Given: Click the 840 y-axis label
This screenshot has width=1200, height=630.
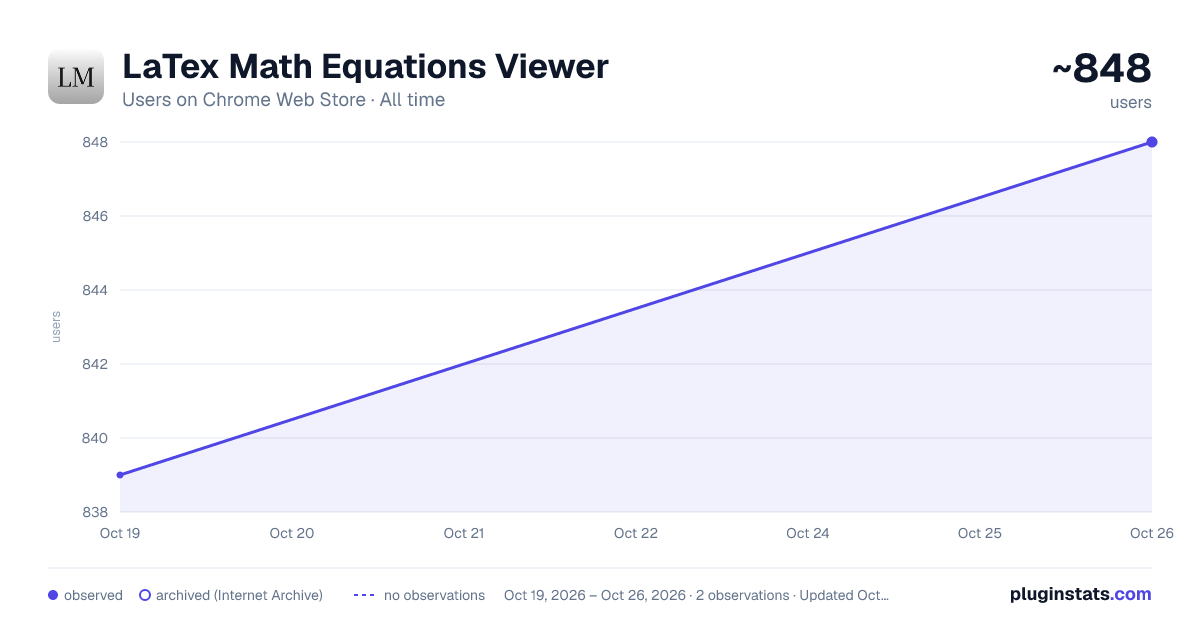Looking at the screenshot, I should point(95,438).
